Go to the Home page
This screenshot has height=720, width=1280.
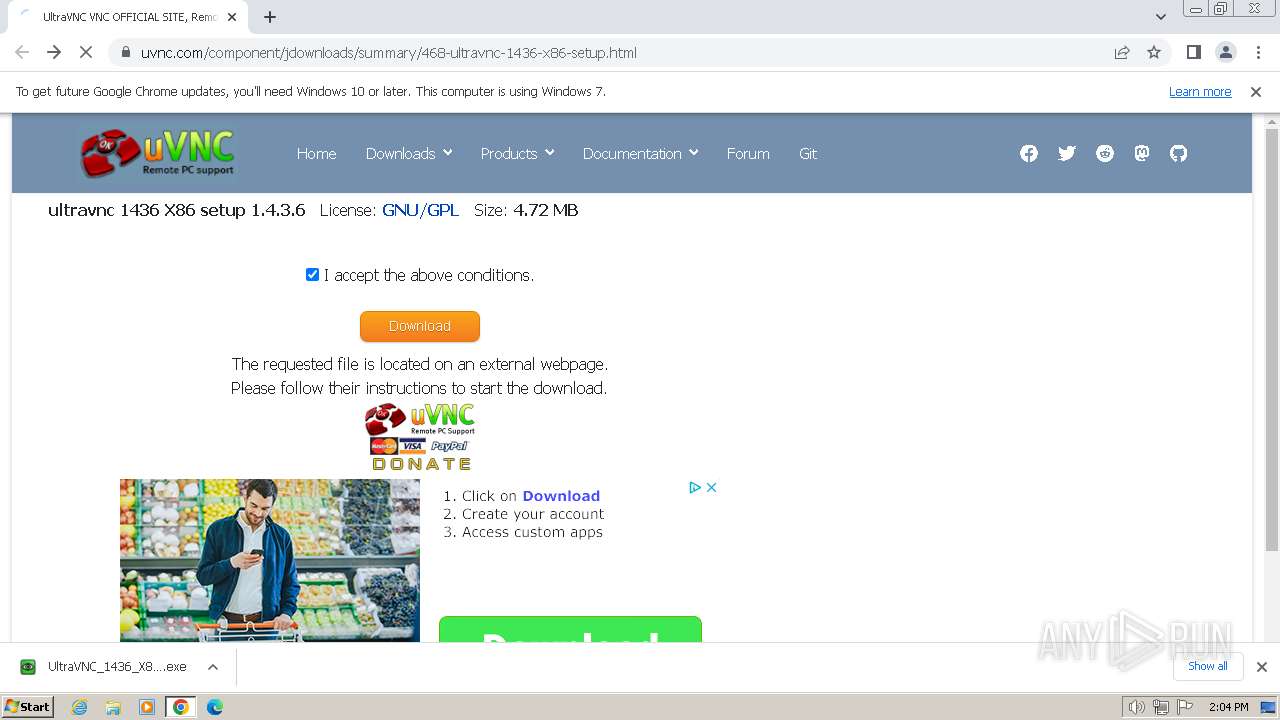[316, 153]
